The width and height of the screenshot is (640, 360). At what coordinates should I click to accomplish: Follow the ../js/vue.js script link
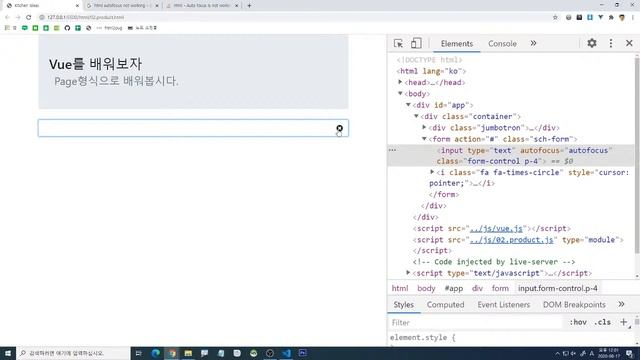(496, 229)
